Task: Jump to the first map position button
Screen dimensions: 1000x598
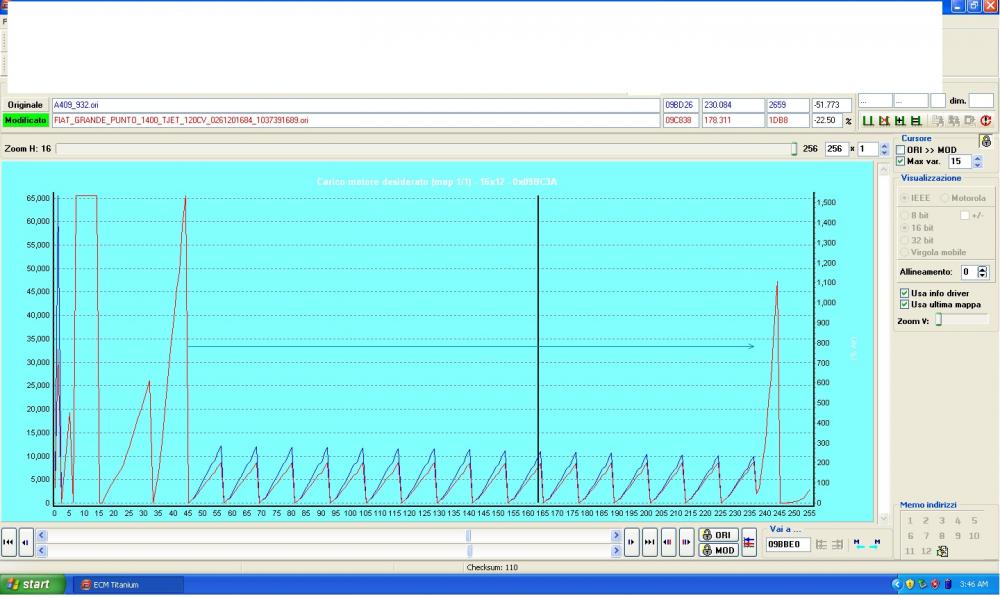Action: coord(8,543)
